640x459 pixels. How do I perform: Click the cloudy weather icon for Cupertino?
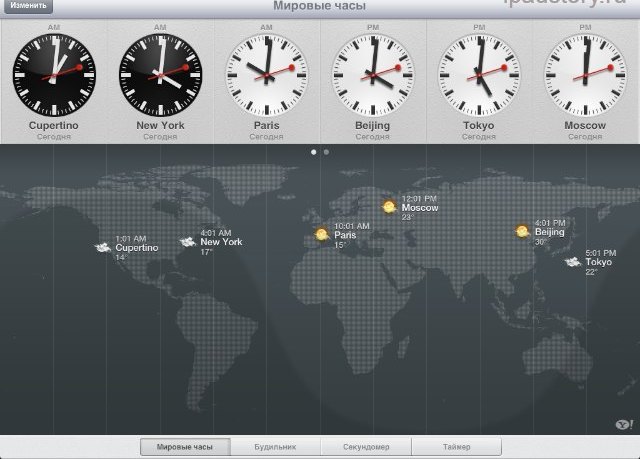(x=102, y=247)
